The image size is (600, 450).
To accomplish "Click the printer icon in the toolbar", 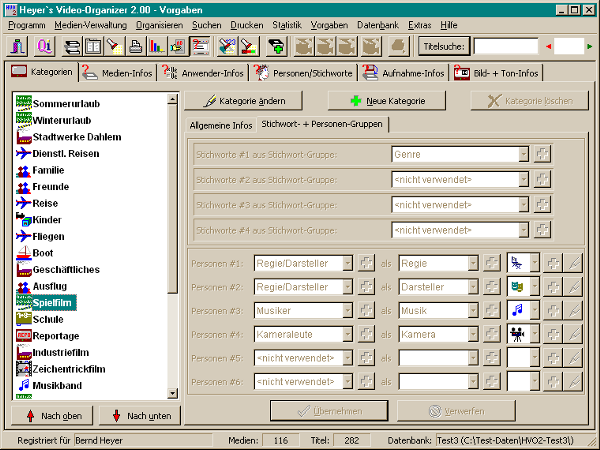I will tap(136, 46).
